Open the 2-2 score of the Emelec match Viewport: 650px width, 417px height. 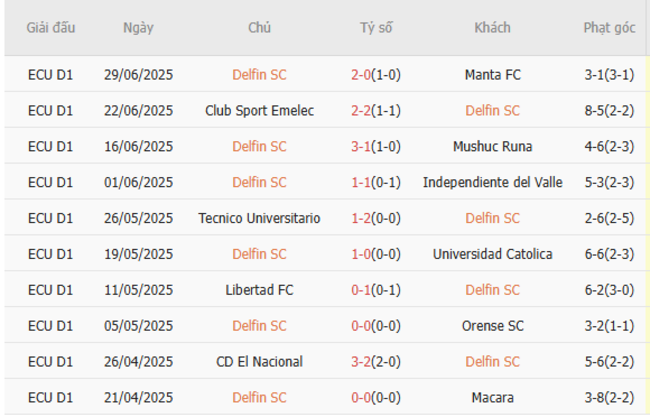tap(361, 110)
